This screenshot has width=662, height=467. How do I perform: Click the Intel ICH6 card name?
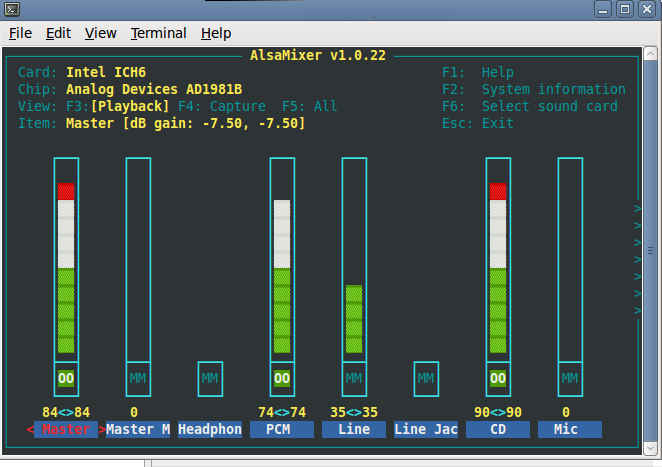106,72
